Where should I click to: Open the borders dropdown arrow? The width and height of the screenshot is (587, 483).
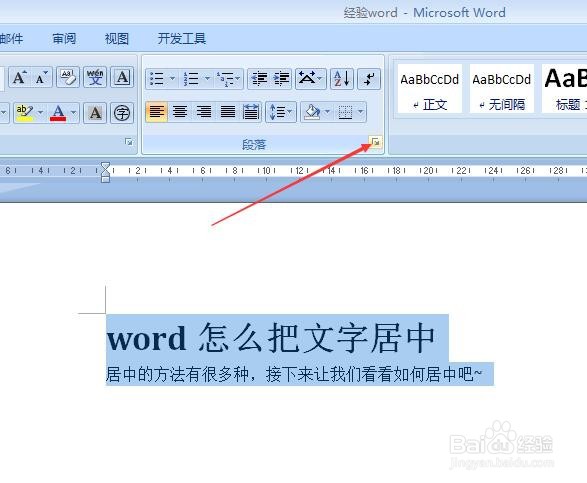(x=361, y=112)
